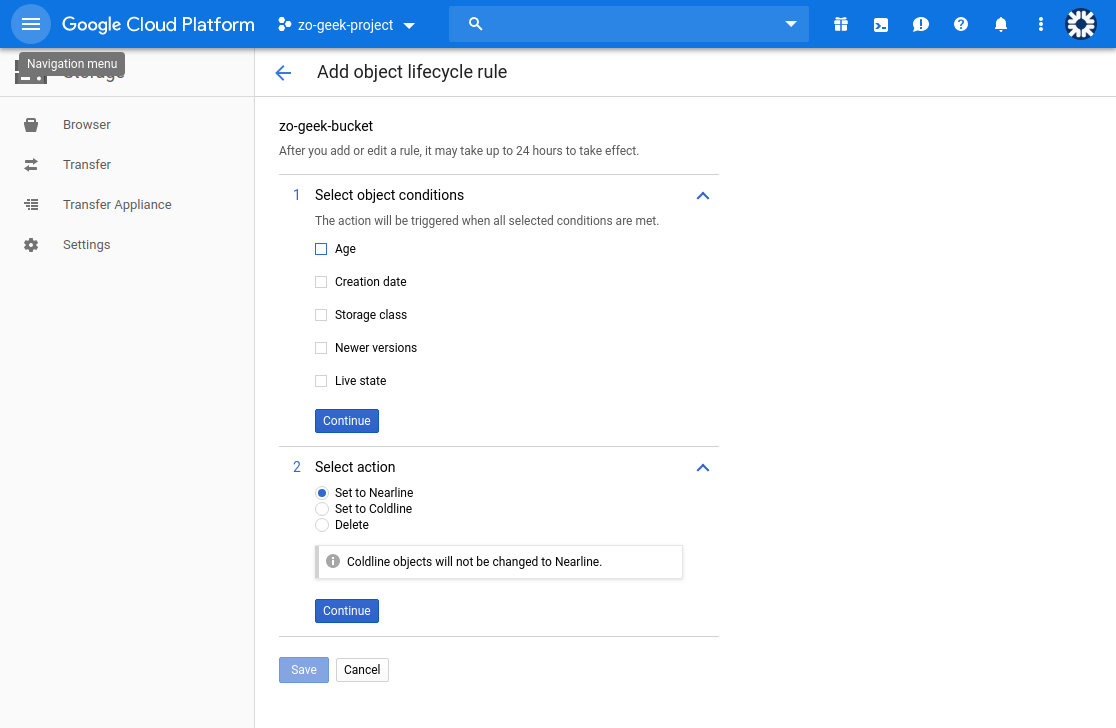The height and width of the screenshot is (728, 1116).
Task: Click the Cancel button
Action: point(362,670)
